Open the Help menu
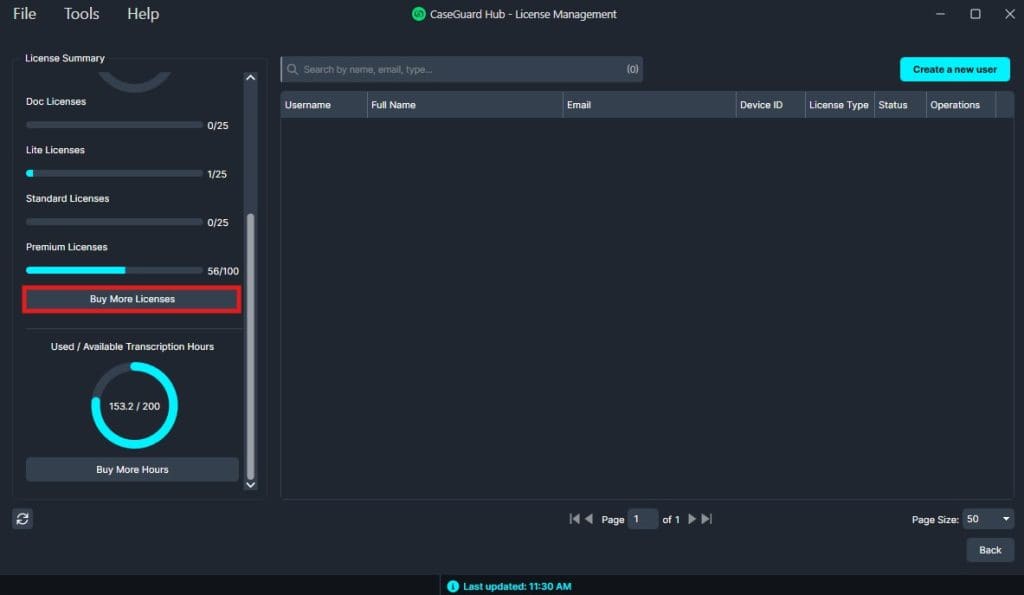1024x595 pixels. click(x=143, y=14)
